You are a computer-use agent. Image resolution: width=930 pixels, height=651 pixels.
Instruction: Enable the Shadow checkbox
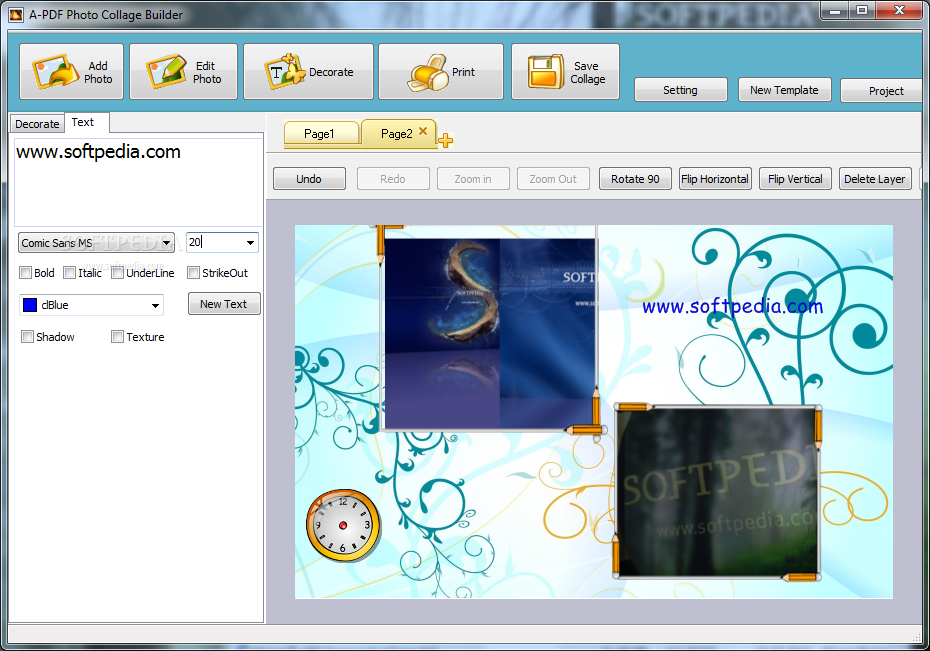[x=27, y=337]
